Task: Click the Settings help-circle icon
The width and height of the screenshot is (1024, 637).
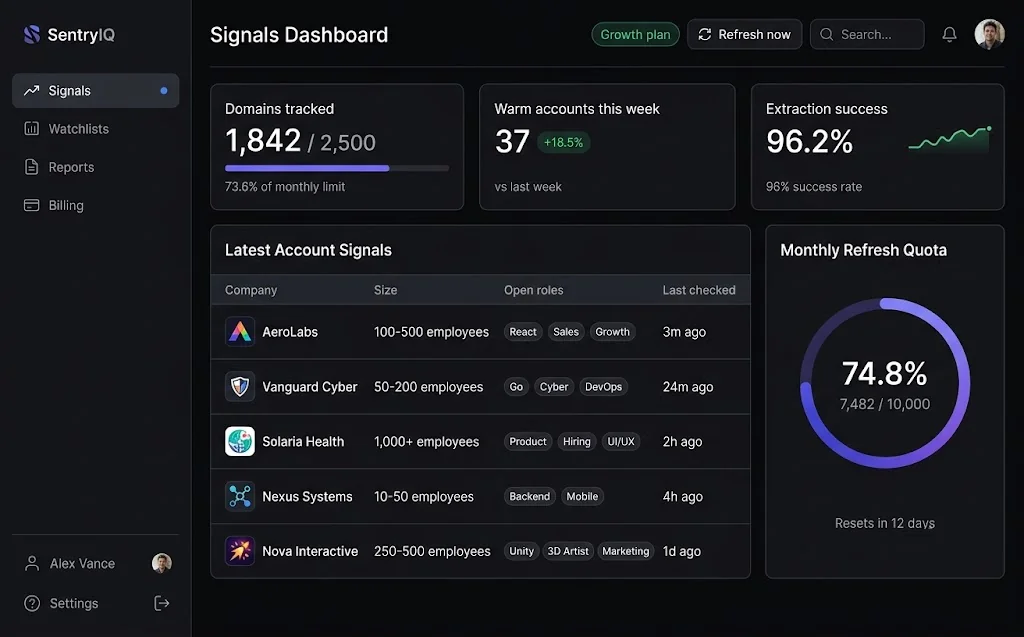Action: (32, 604)
